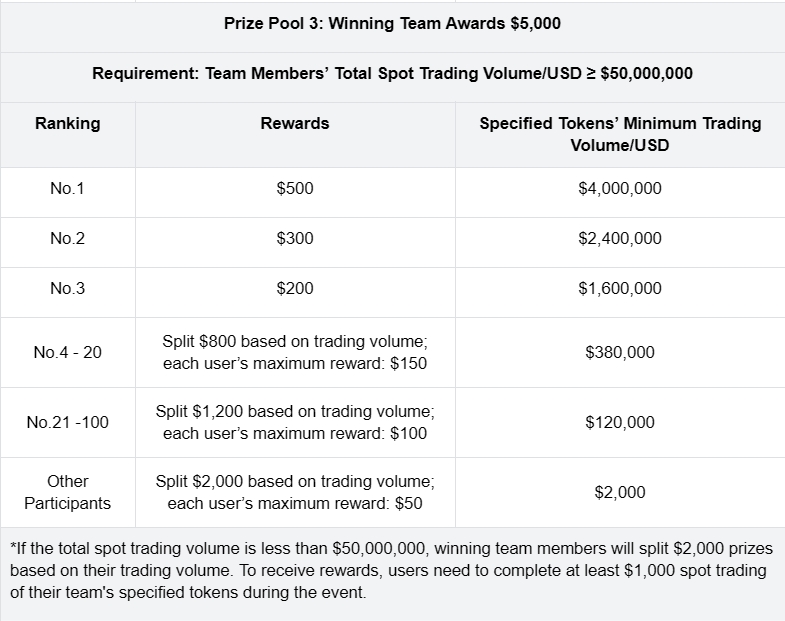Click the $300 reward cell
Screen dimensions: 785x621
295,239
